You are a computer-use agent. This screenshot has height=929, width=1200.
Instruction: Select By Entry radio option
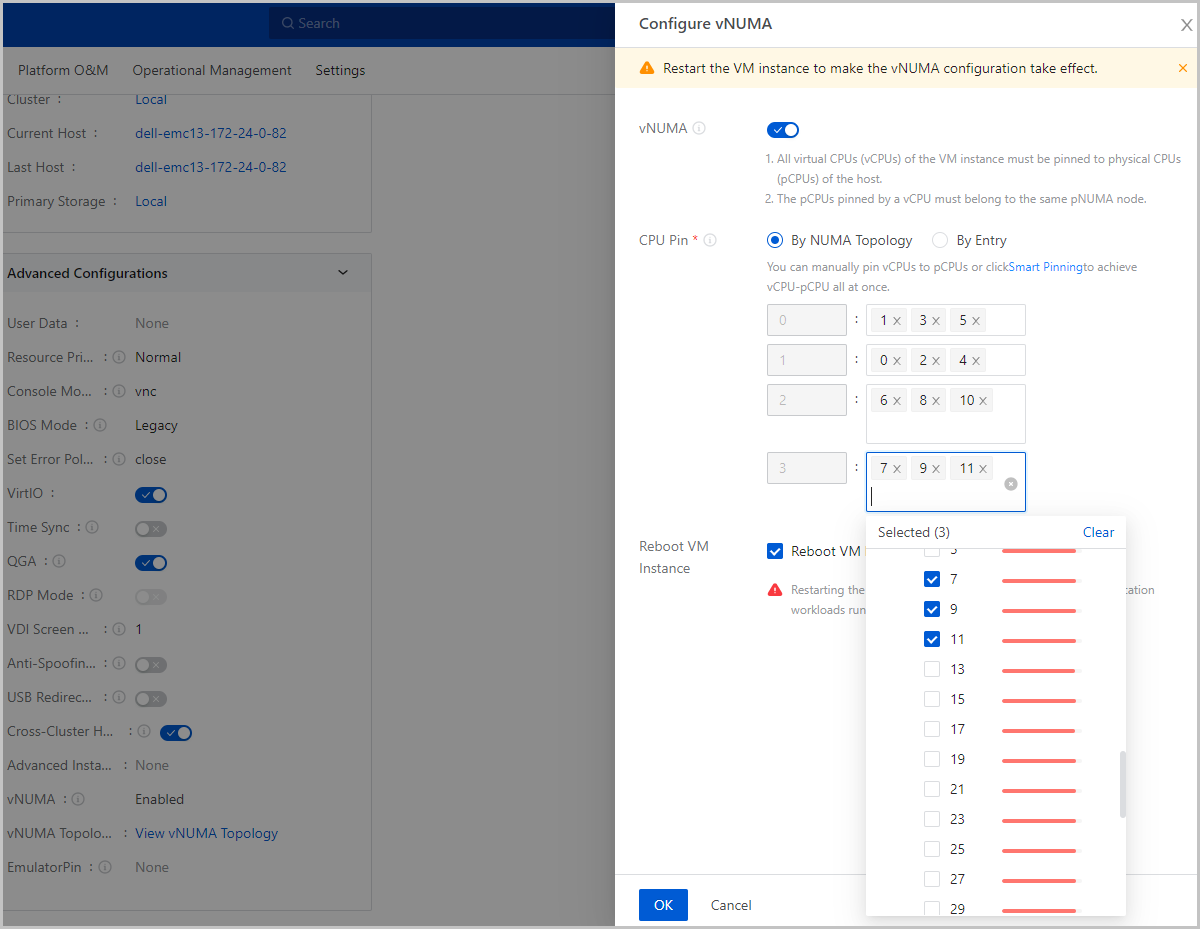[940, 240]
